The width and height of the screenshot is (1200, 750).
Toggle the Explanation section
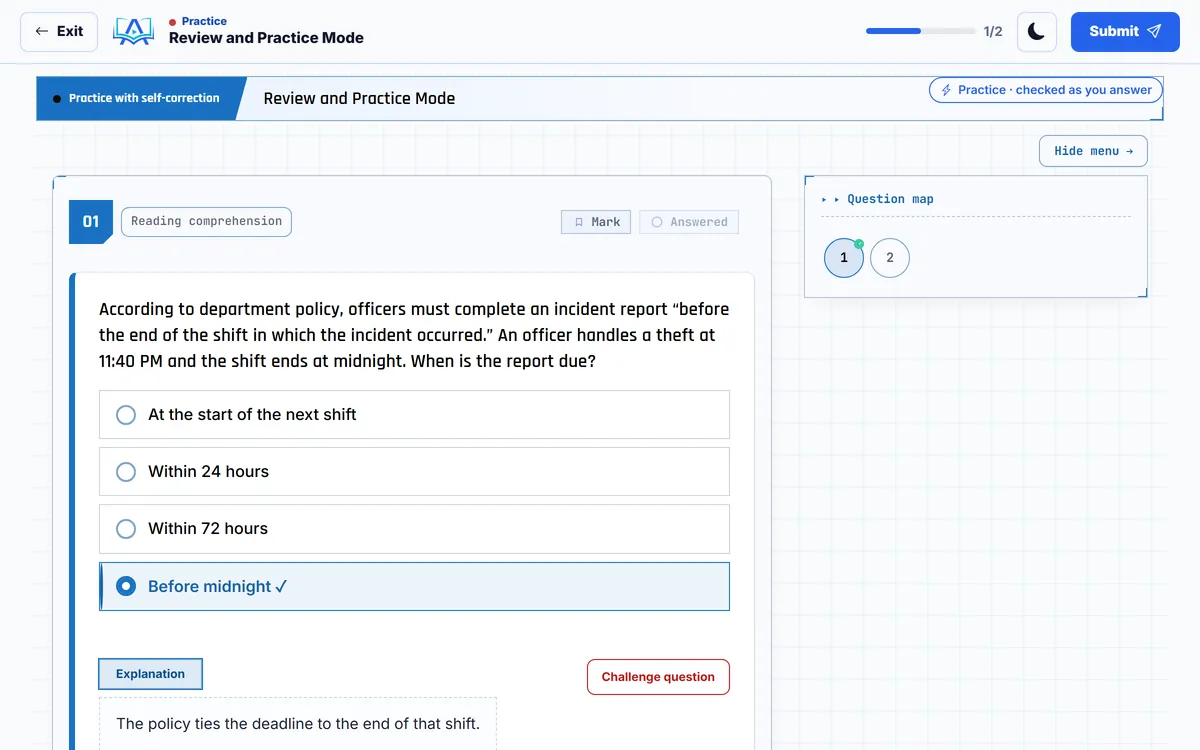click(x=150, y=674)
